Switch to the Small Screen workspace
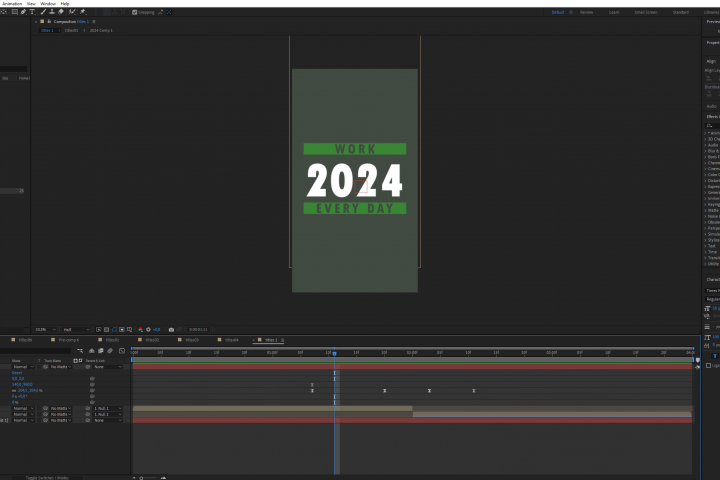This screenshot has width=720, height=480. [646, 12]
